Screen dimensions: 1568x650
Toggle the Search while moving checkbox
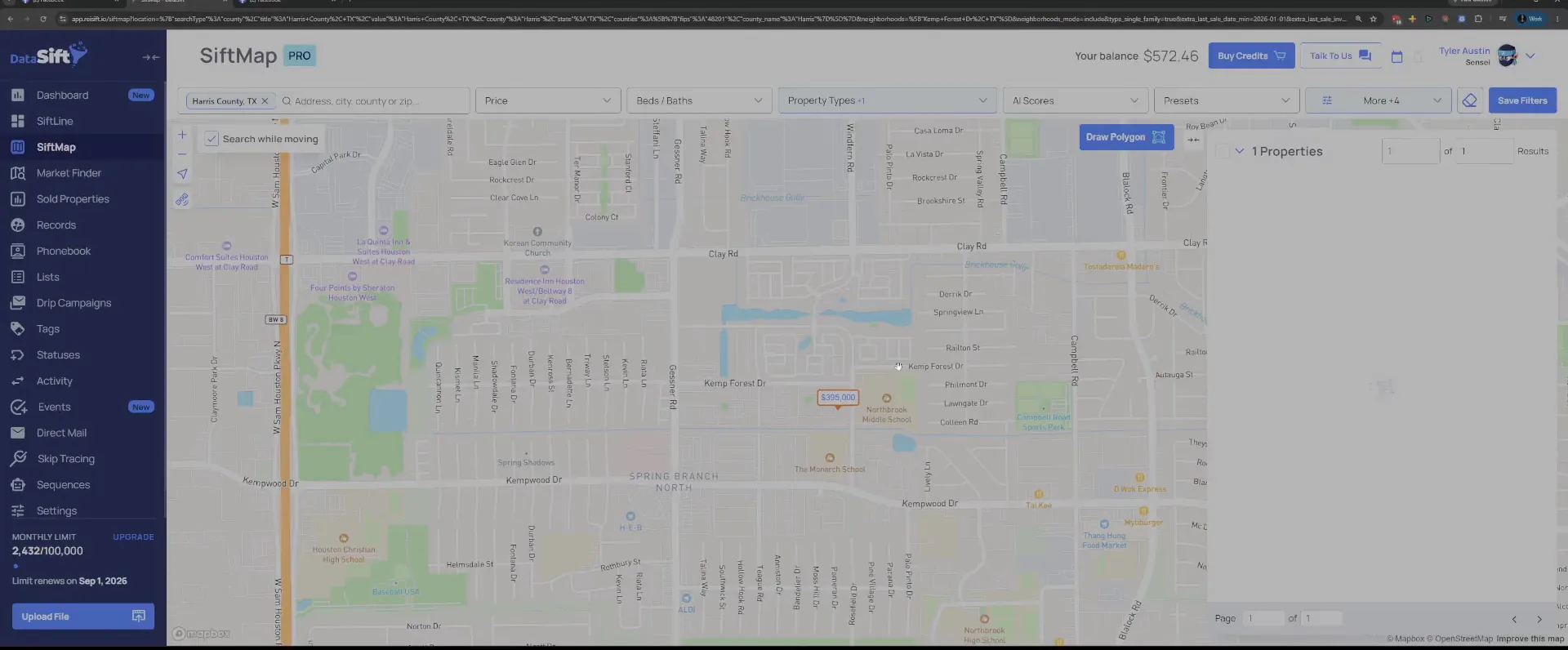coord(212,139)
